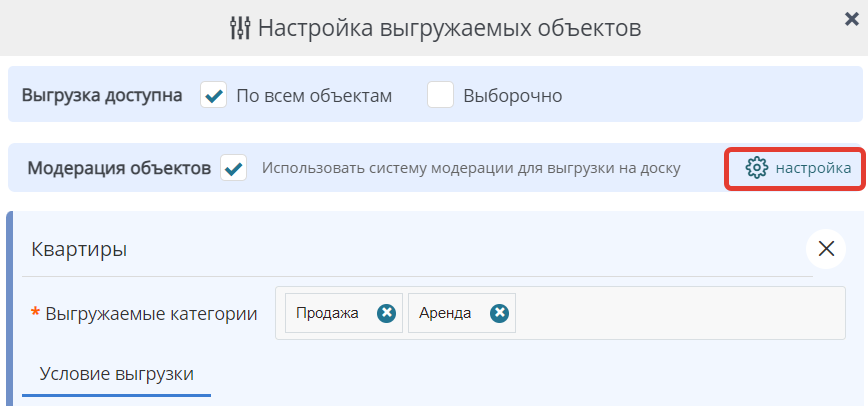Click the 'Настройка выгружаемых объектов' title text
Viewport: 868px width, 406px height.
pyautogui.click(x=449, y=27)
